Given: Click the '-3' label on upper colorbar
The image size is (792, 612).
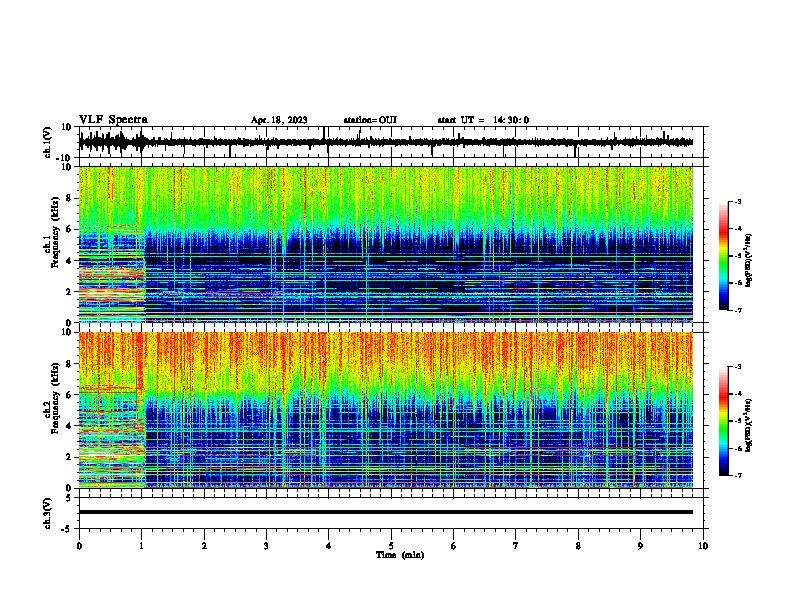Looking at the screenshot, I should [x=738, y=201].
